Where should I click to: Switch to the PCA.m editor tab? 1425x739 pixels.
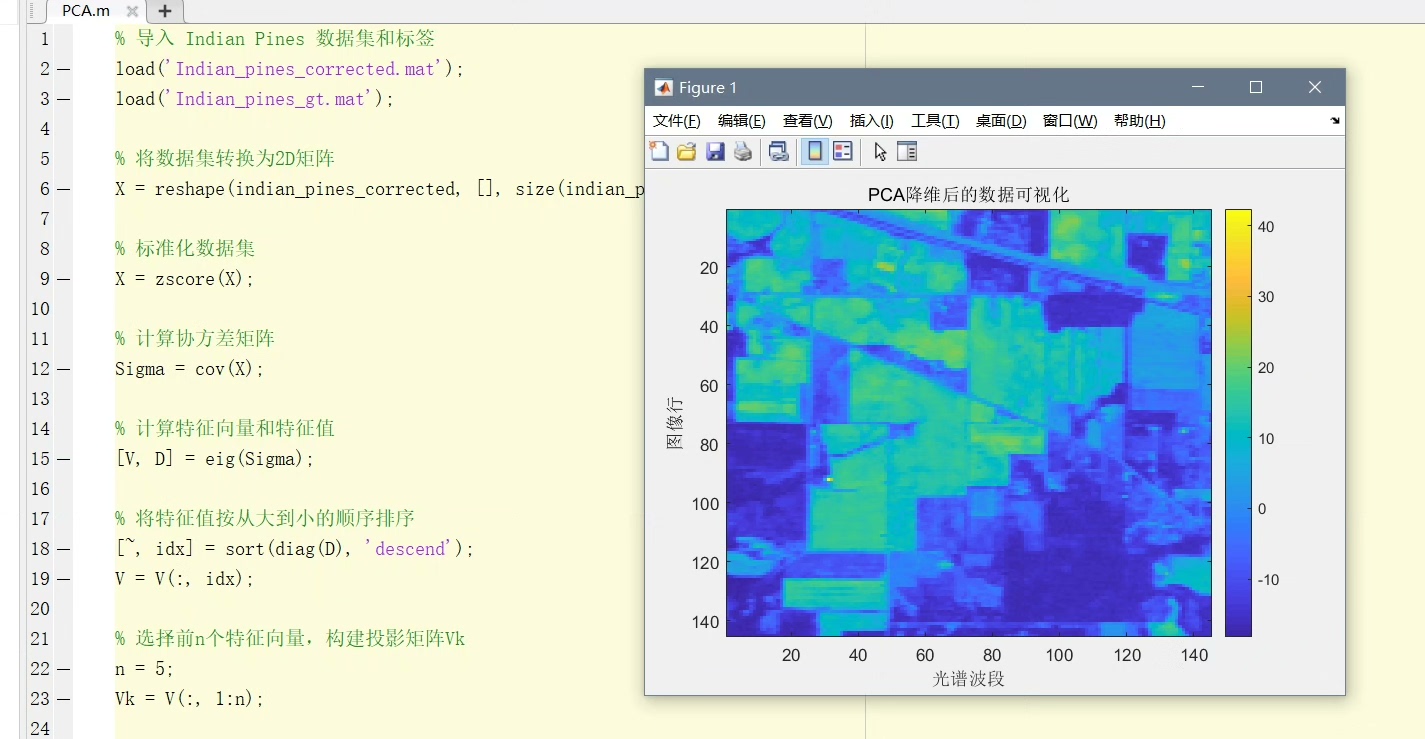coord(86,11)
